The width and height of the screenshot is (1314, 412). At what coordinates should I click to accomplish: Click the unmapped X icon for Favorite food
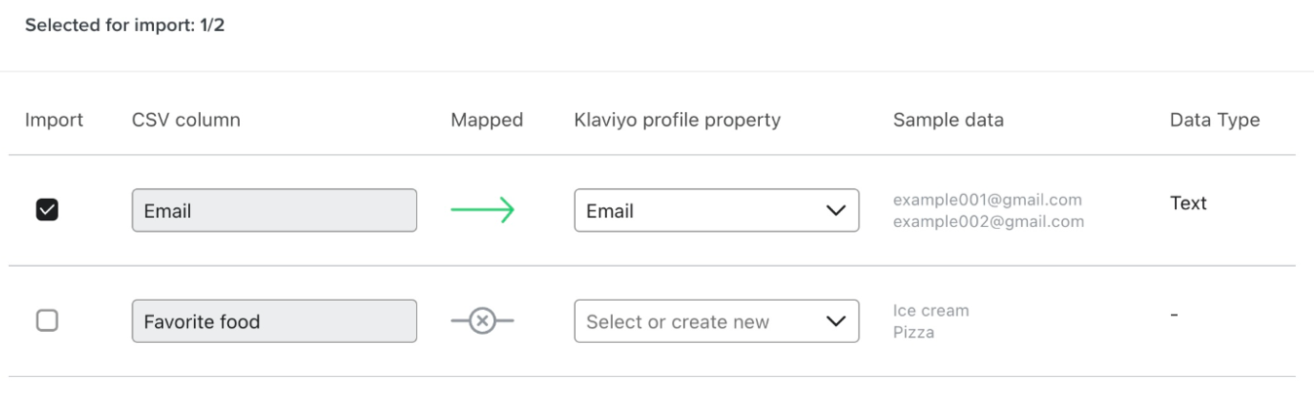click(482, 321)
